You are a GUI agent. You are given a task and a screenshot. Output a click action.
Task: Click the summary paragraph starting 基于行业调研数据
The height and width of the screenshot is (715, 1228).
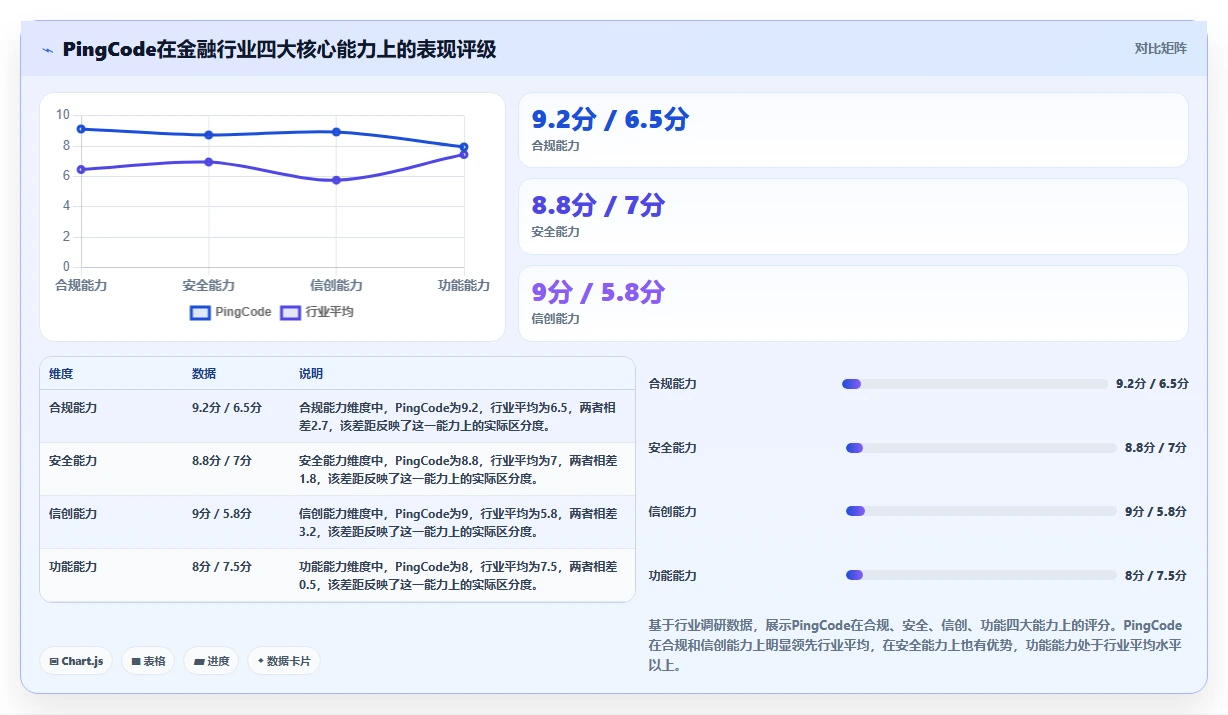[915, 645]
